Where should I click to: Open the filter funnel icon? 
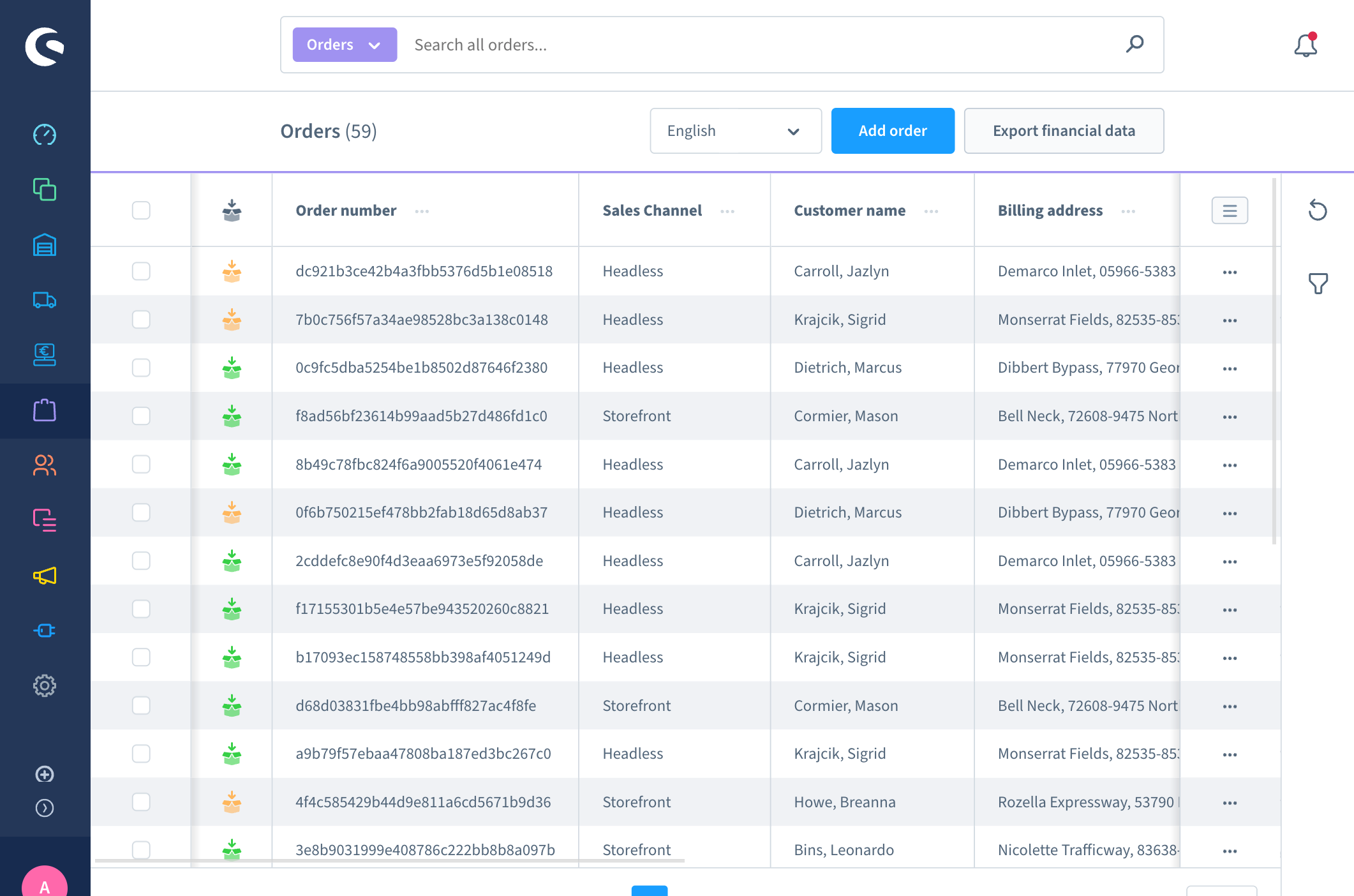[1318, 283]
